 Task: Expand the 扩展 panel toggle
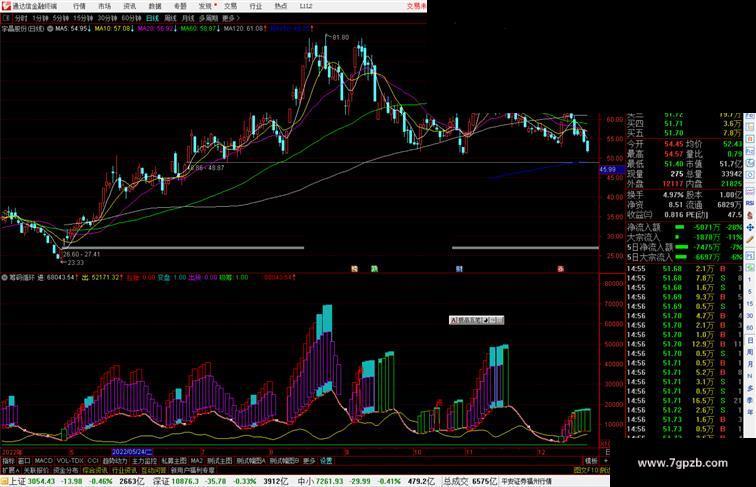[x=10, y=470]
